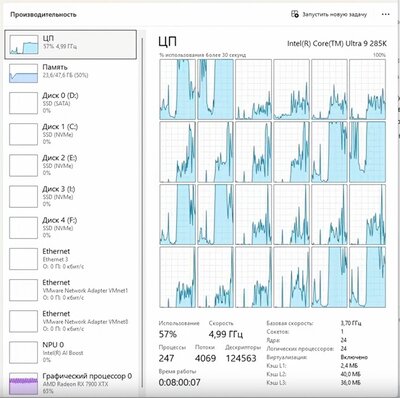Click Запустить новую задачу button
Image resolution: width=400 pixels, height=398 pixels.
329,14
